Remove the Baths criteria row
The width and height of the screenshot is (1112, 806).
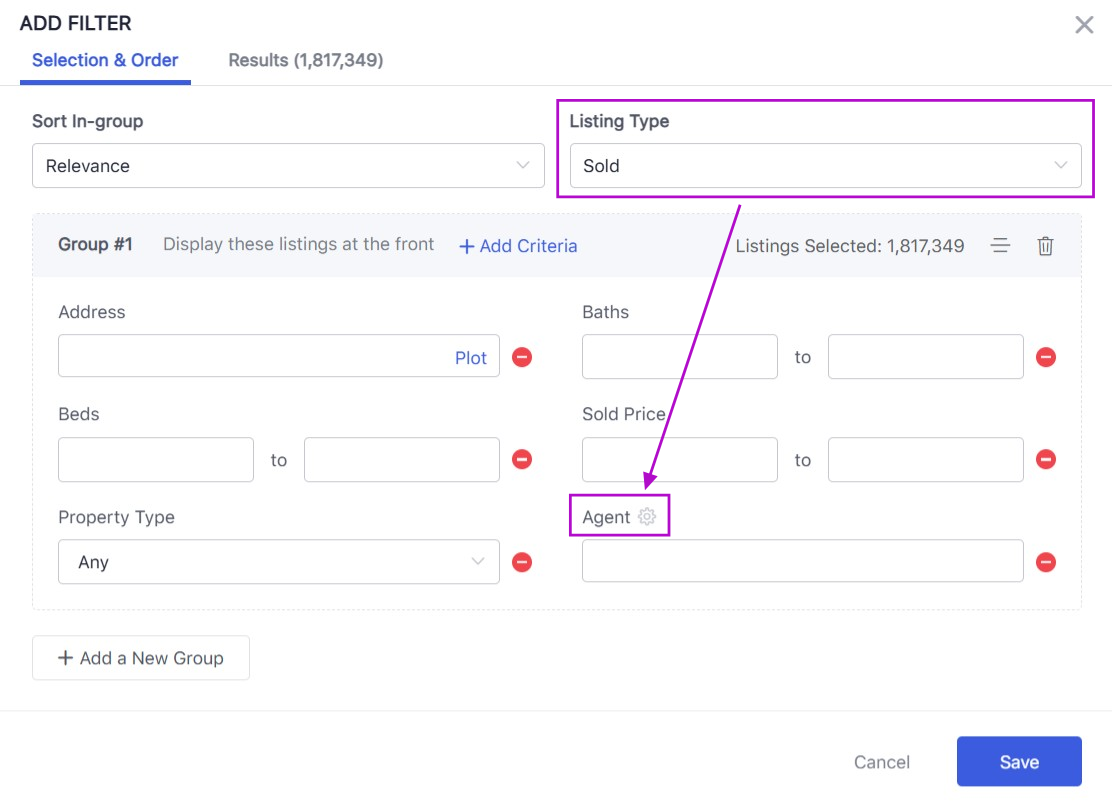(x=1046, y=357)
